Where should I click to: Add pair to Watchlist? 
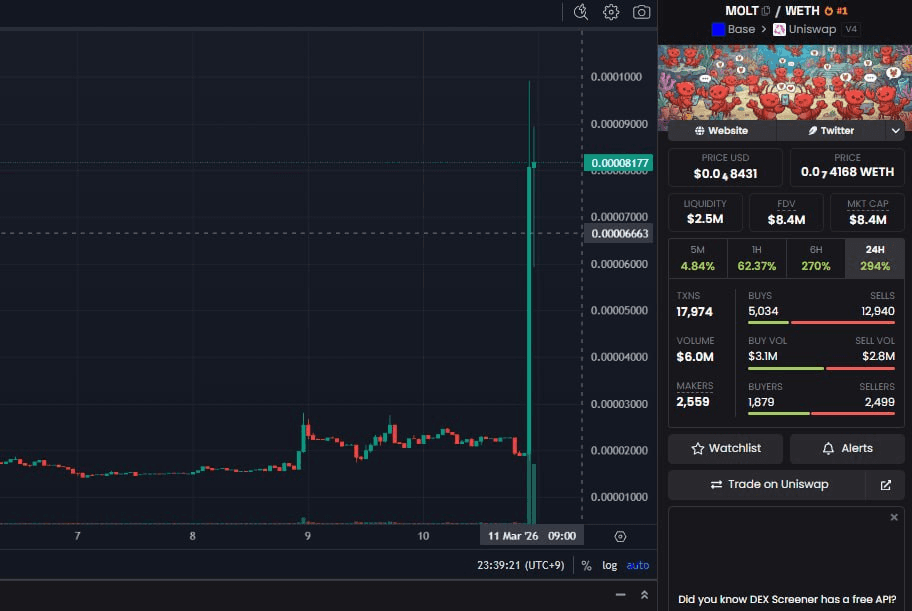(725, 449)
